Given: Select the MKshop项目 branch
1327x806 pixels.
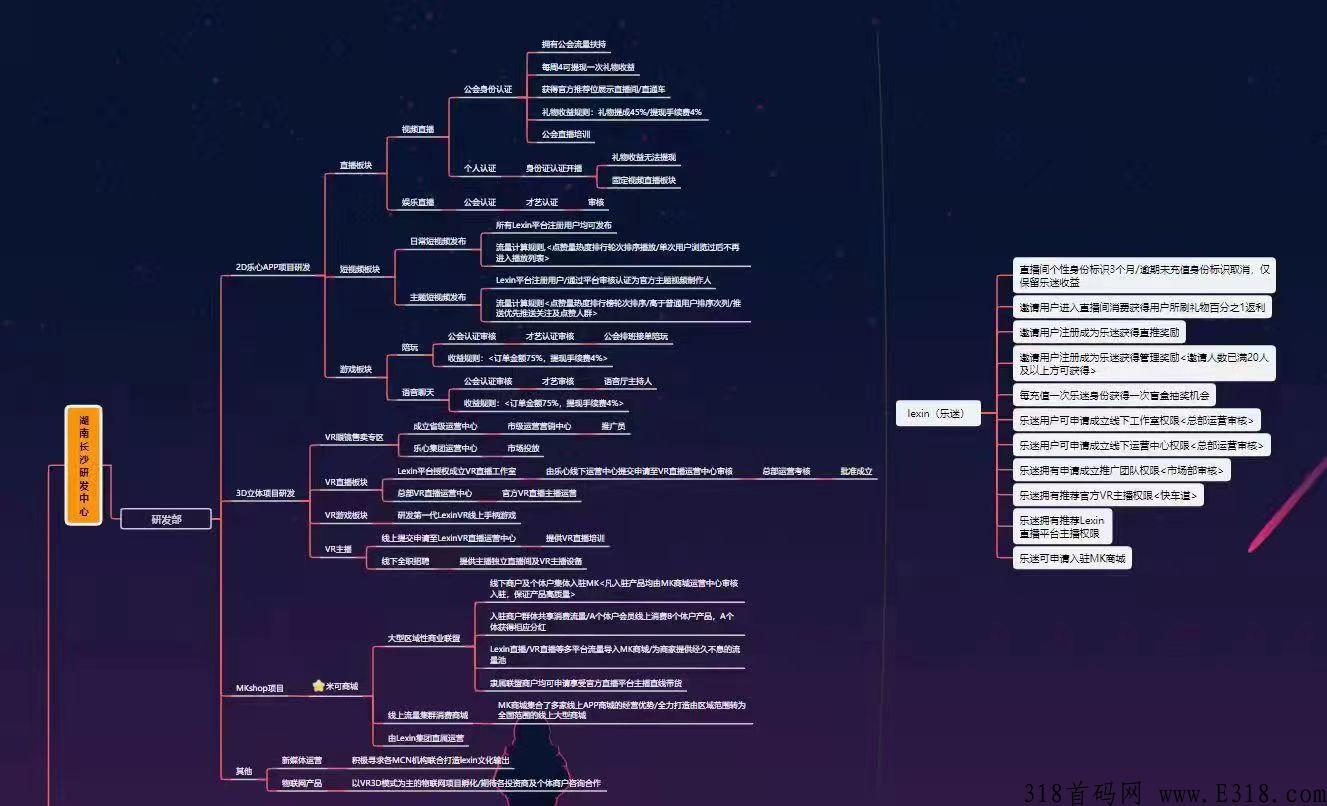Looking at the screenshot, I should [259, 688].
